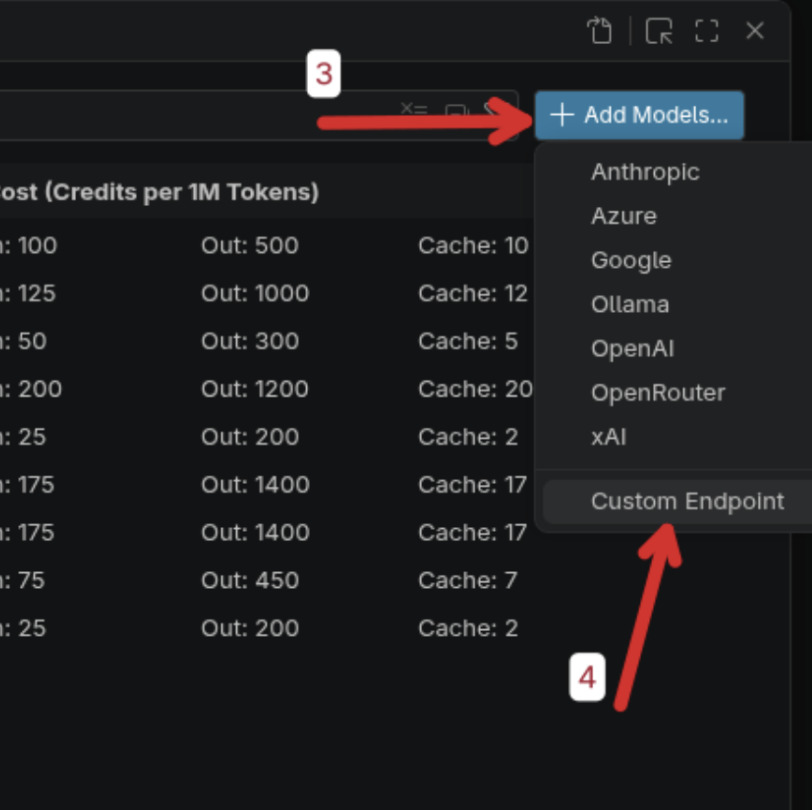Pick xAI from the provider menu
Image resolution: width=812 pixels, height=810 pixels.
click(608, 437)
